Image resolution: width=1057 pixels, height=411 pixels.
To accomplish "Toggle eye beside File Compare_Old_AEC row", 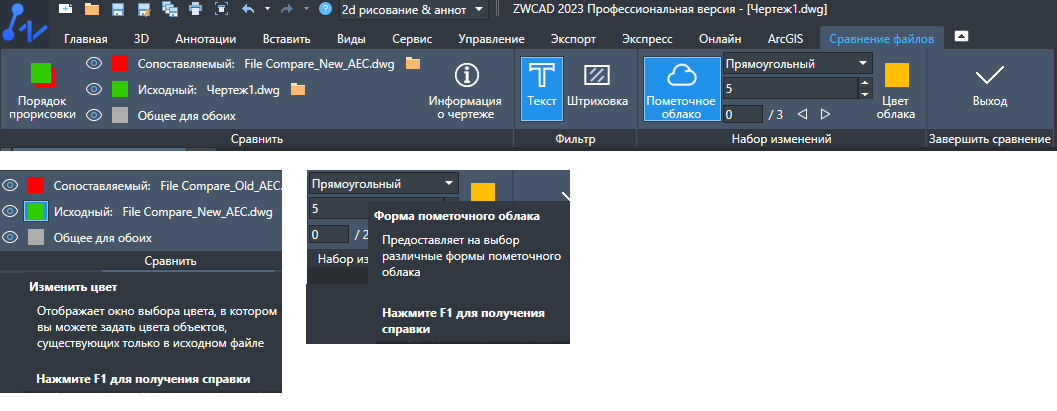I will (x=10, y=185).
